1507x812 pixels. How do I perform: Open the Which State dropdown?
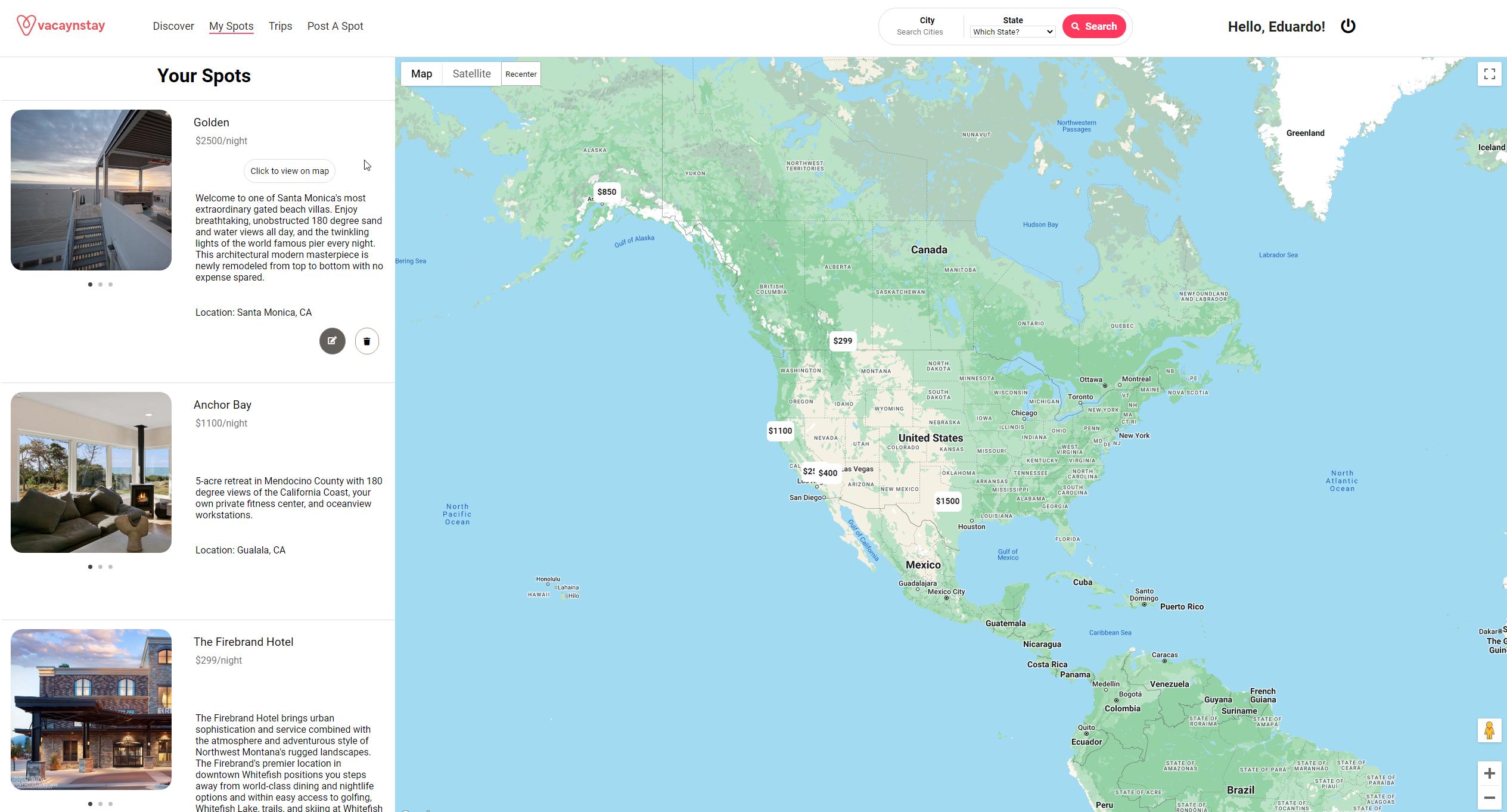pyautogui.click(x=1012, y=32)
